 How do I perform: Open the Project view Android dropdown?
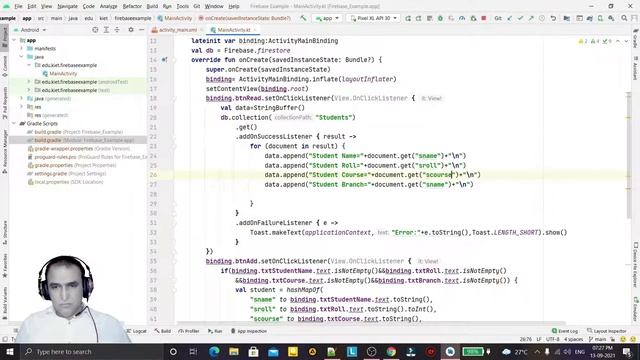click(x=30, y=30)
